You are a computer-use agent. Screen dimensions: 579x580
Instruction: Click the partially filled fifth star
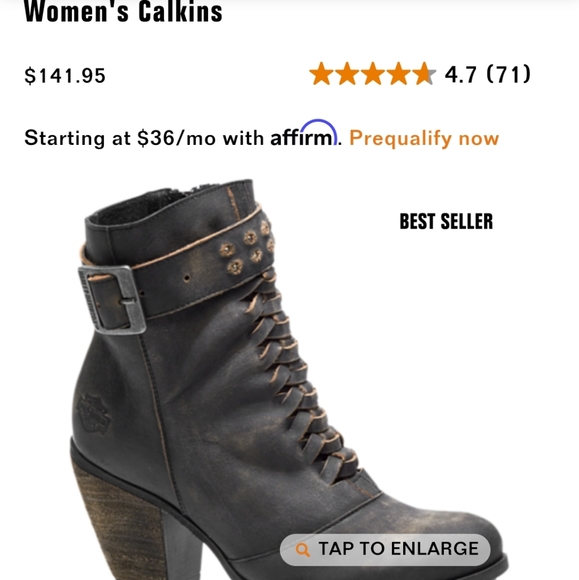[425, 74]
